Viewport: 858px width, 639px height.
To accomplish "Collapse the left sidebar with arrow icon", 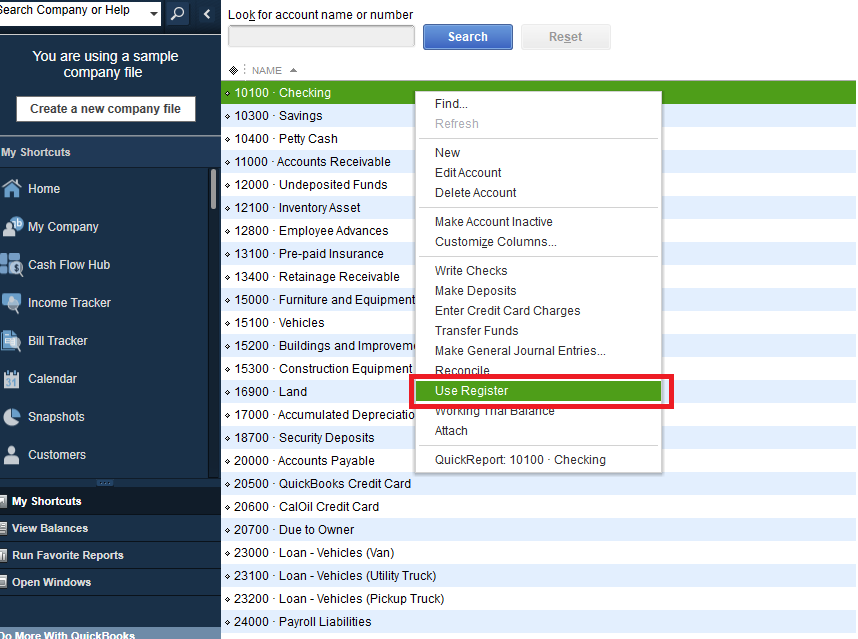I will coord(207,14).
